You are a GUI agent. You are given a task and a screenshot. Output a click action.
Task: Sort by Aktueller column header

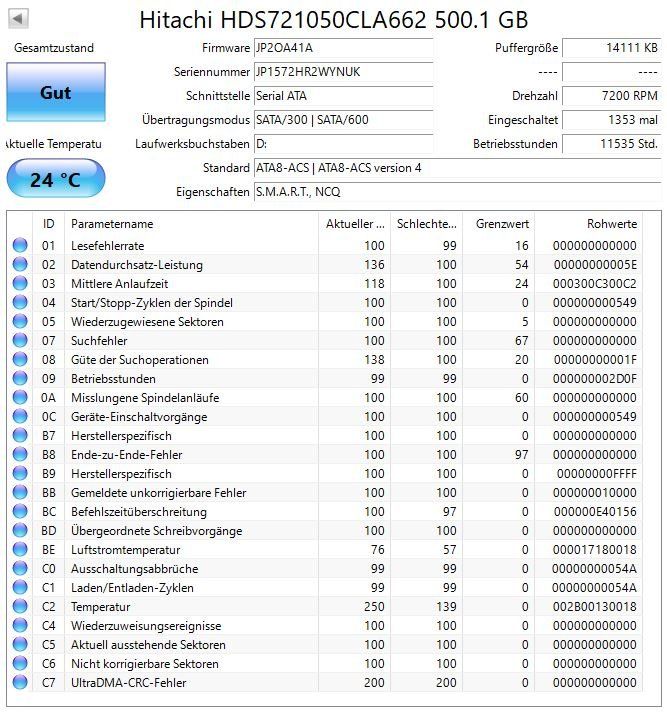click(x=354, y=224)
